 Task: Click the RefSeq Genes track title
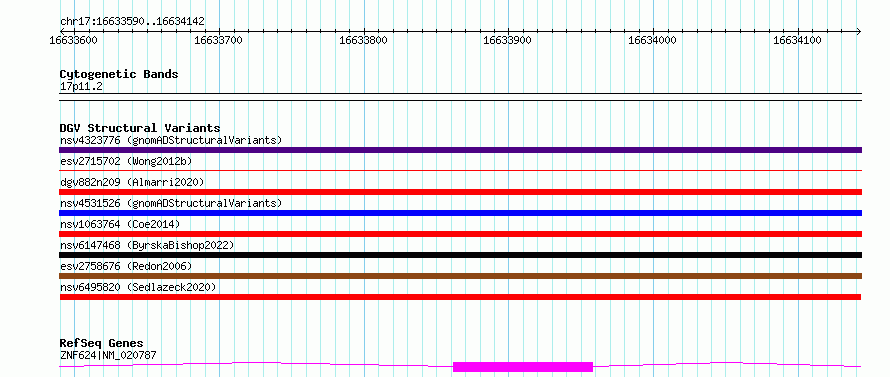pos(101,344)
